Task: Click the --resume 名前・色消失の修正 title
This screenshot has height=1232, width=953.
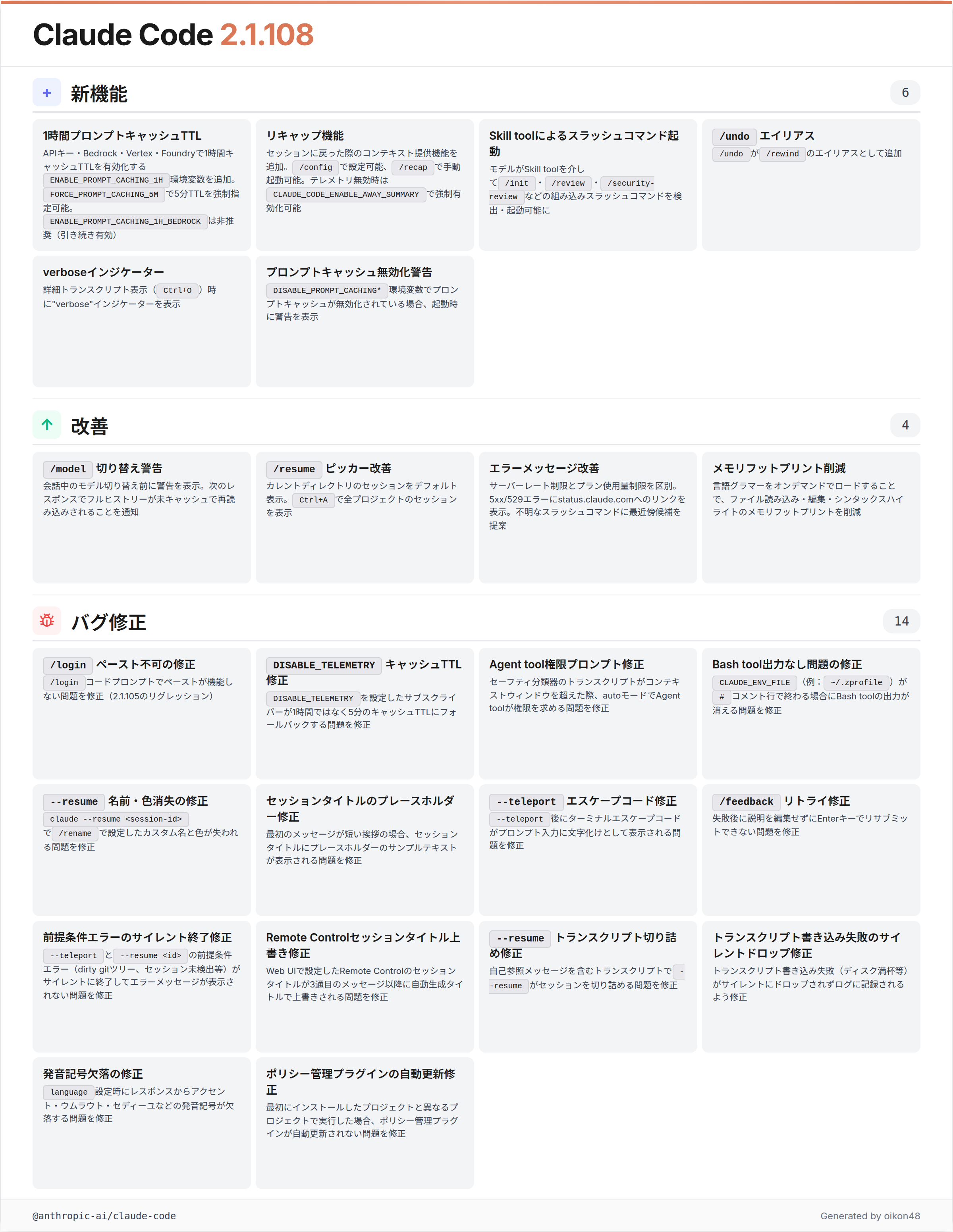Action: (125, 802)
